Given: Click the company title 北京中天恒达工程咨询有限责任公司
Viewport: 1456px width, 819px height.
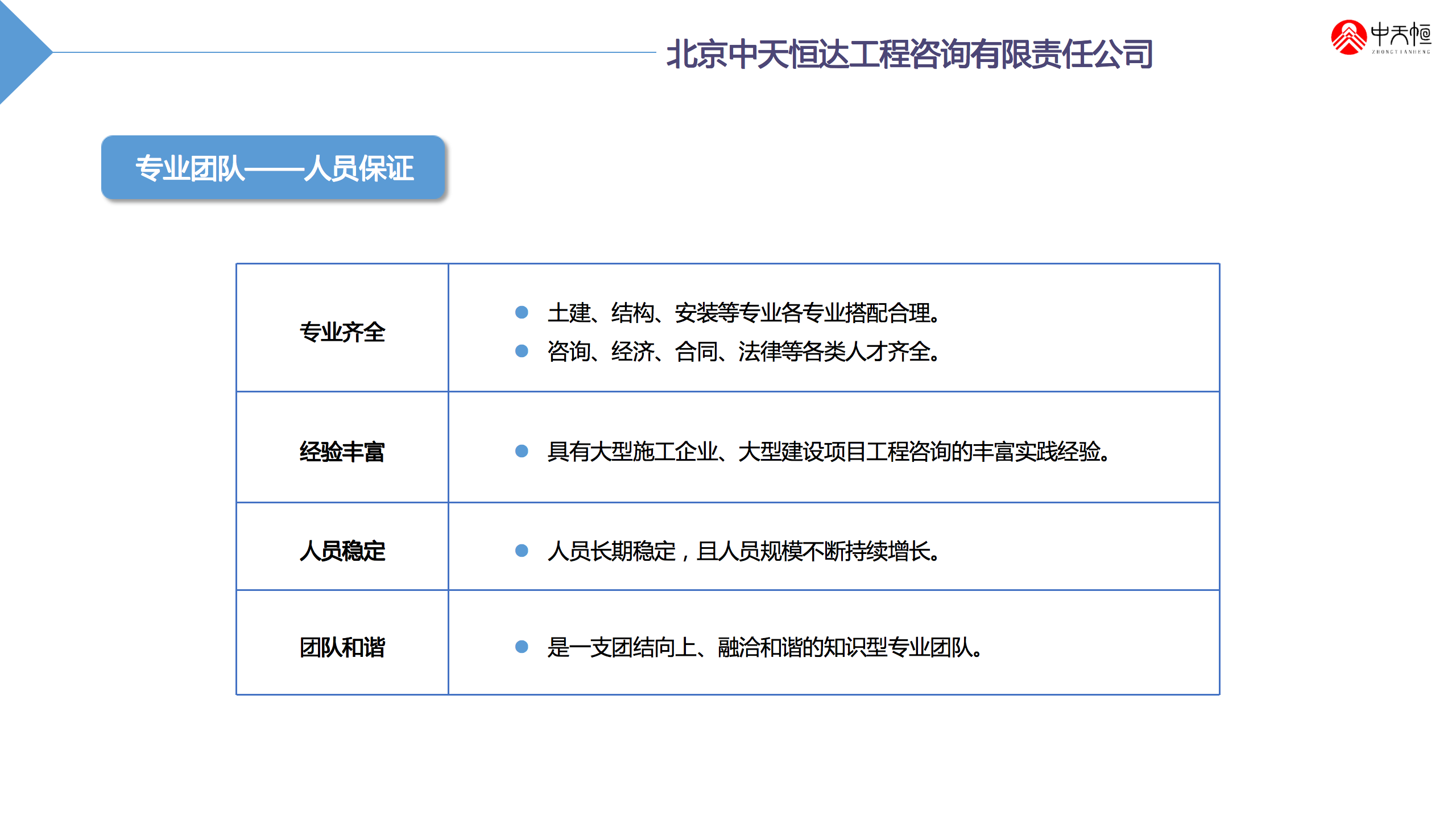Looking at the screenshot, I should click(909, 54).
